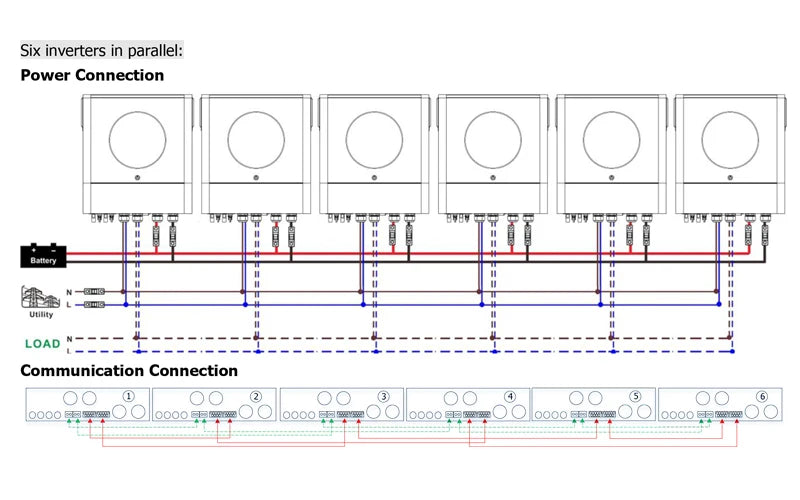This screenshot has height=500, width=800.
Task: Click the Battery icon
Action: point(43,255)
